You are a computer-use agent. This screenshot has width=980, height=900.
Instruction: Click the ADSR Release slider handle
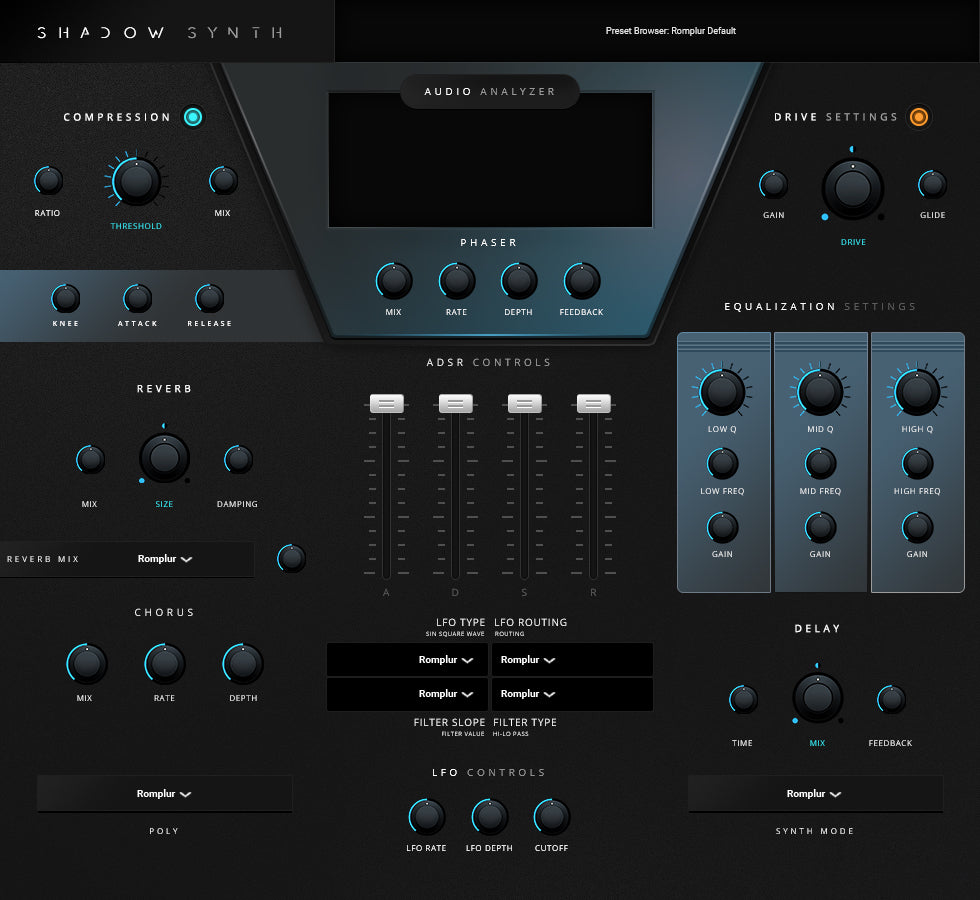[594, 404]
